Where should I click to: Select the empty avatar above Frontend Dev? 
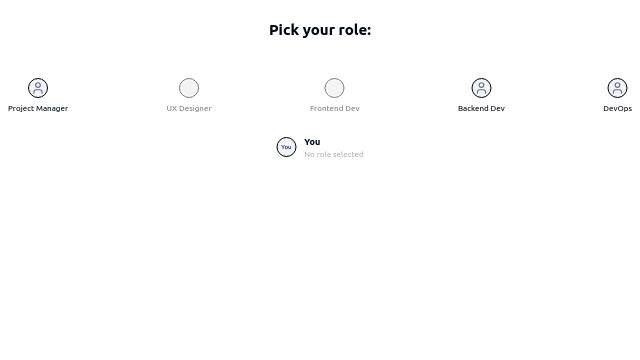click(334, 88)
